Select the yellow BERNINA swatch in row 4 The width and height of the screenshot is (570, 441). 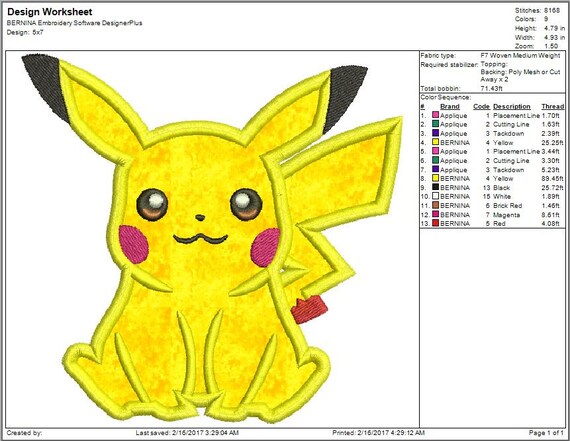point(435,143)
